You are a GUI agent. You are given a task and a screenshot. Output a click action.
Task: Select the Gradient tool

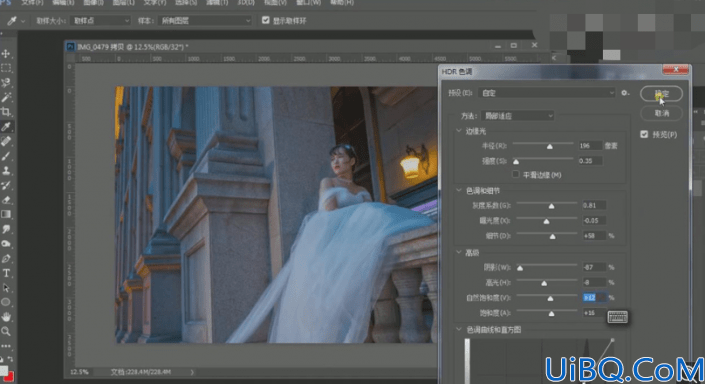click(x=6, y=214)
